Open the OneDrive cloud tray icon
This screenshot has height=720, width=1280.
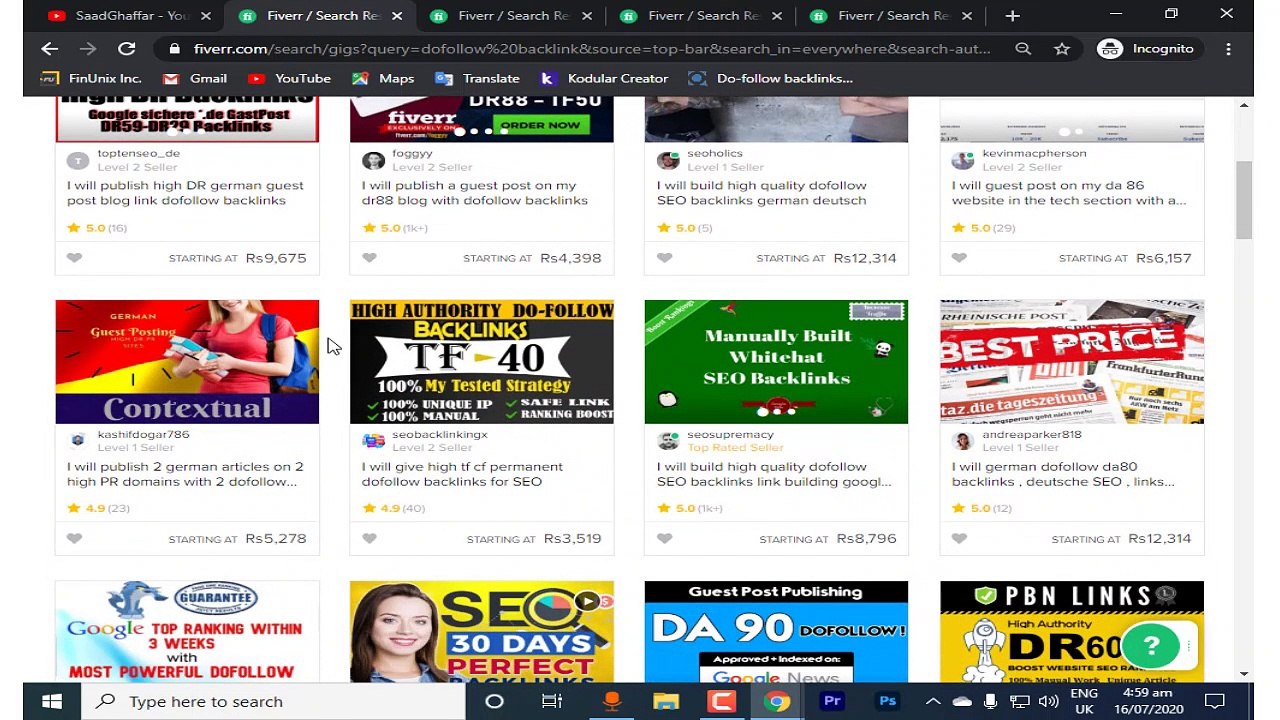pos(962,701)
